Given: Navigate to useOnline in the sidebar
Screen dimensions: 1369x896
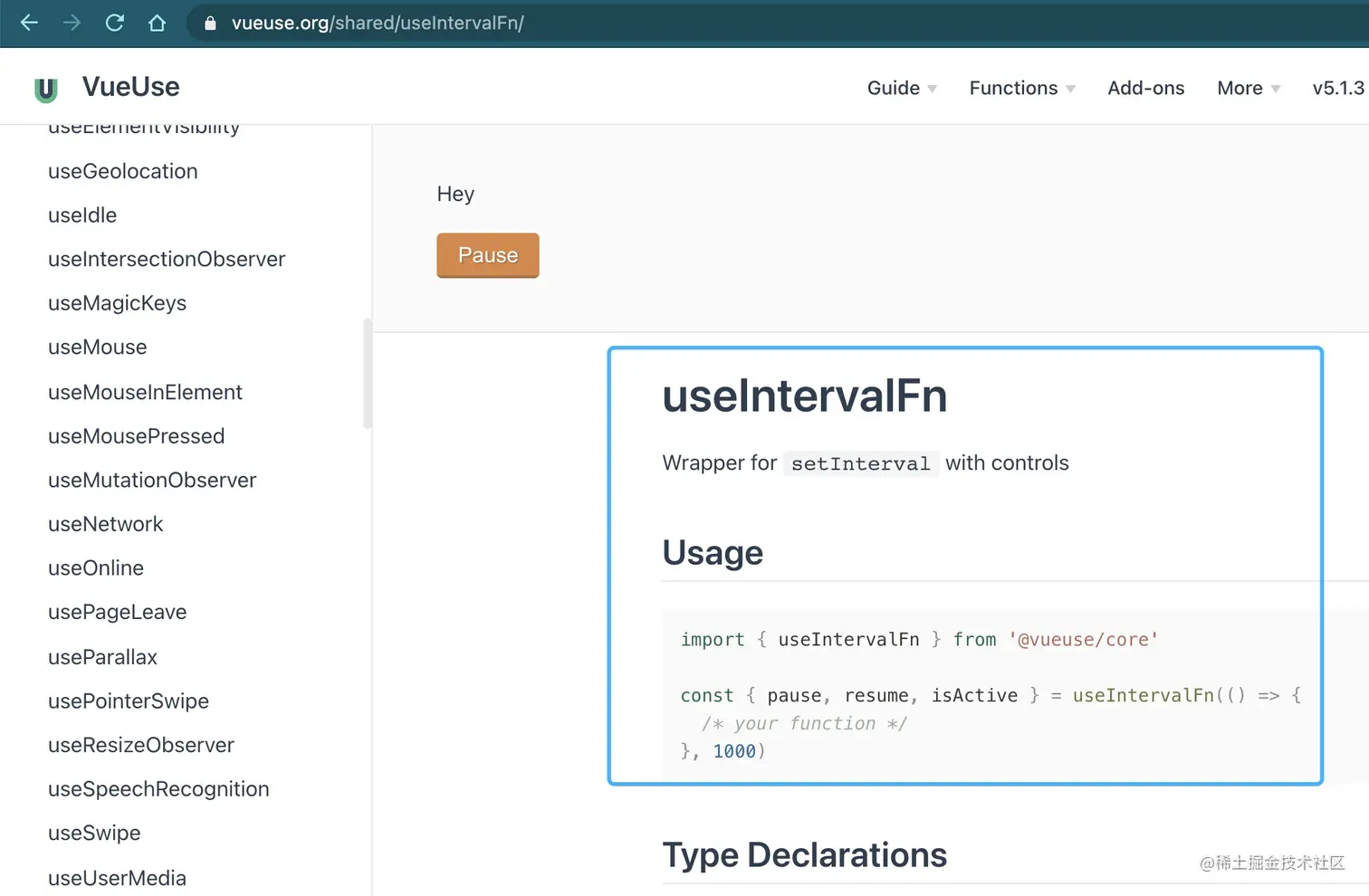Looking at the screenshot, I should click(96, 568).
